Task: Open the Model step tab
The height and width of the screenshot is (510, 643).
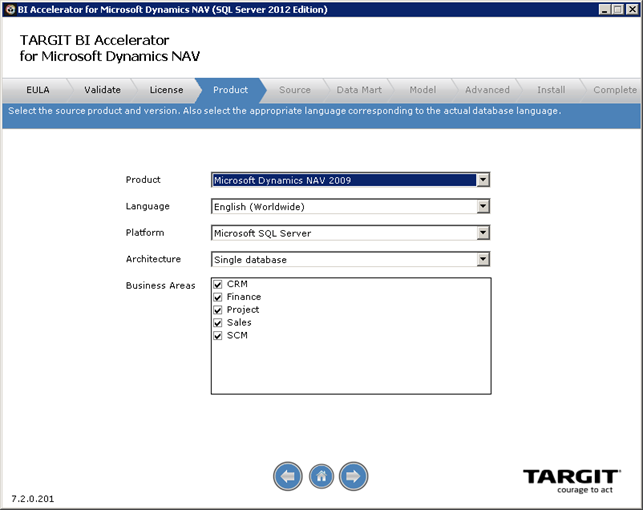Action: coord(423,90)
